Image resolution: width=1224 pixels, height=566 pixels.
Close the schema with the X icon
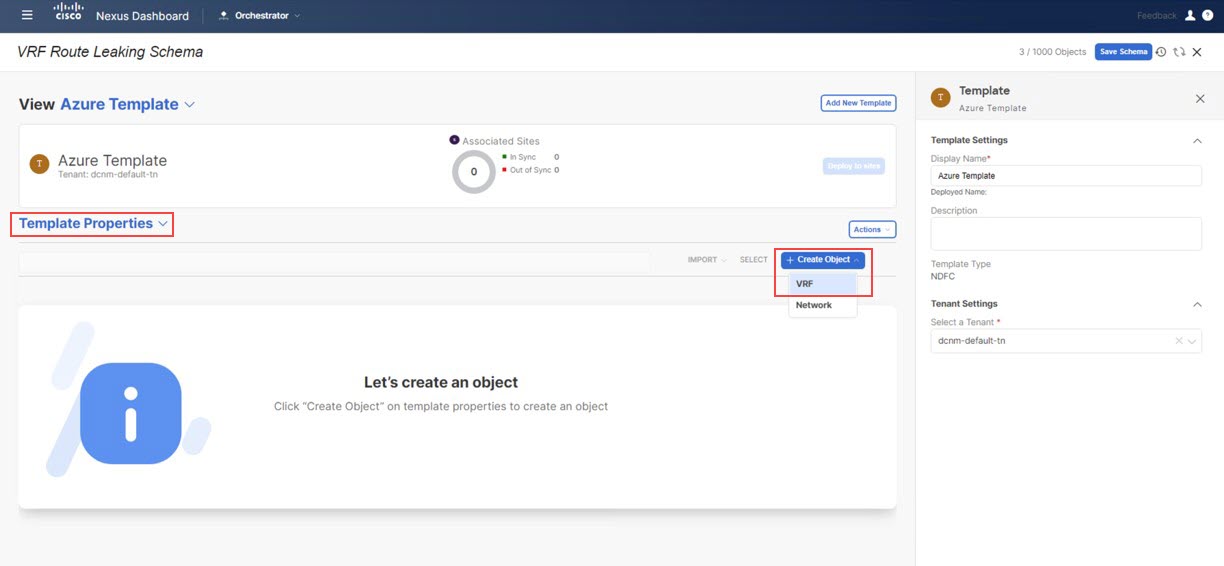[x=1197, y=52]
